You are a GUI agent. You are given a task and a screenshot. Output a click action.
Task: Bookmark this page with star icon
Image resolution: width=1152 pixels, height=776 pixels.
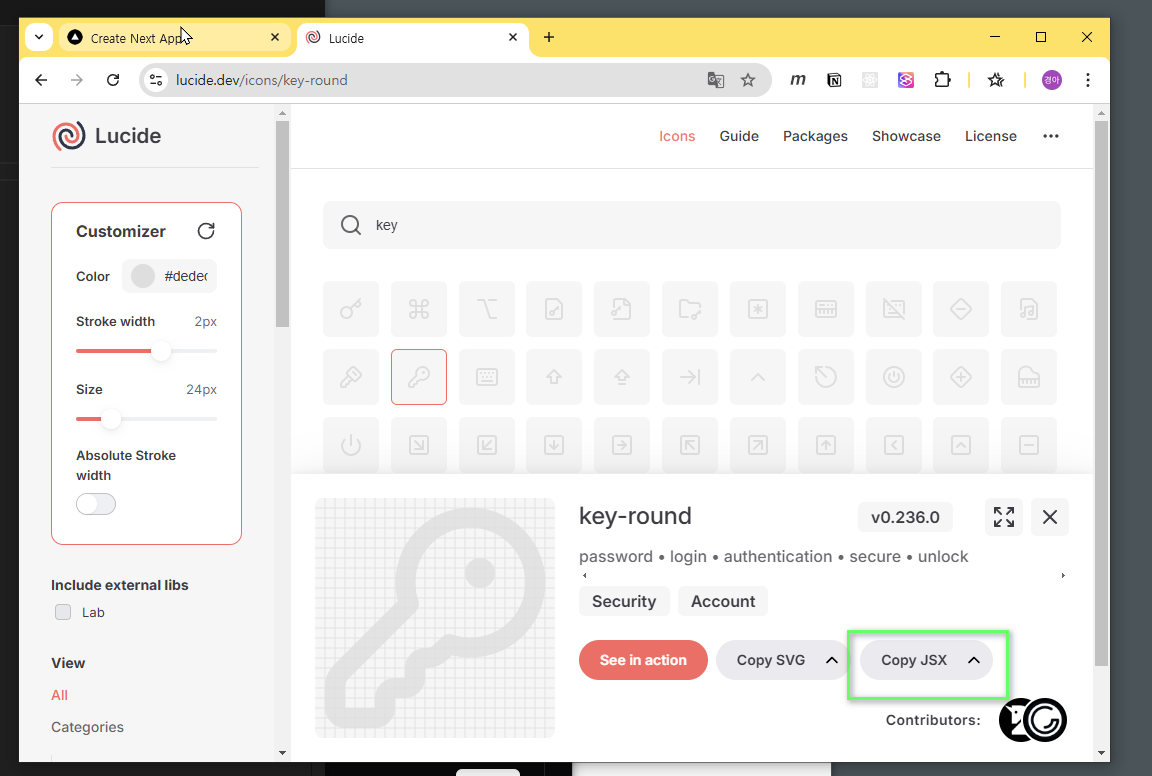748,80
